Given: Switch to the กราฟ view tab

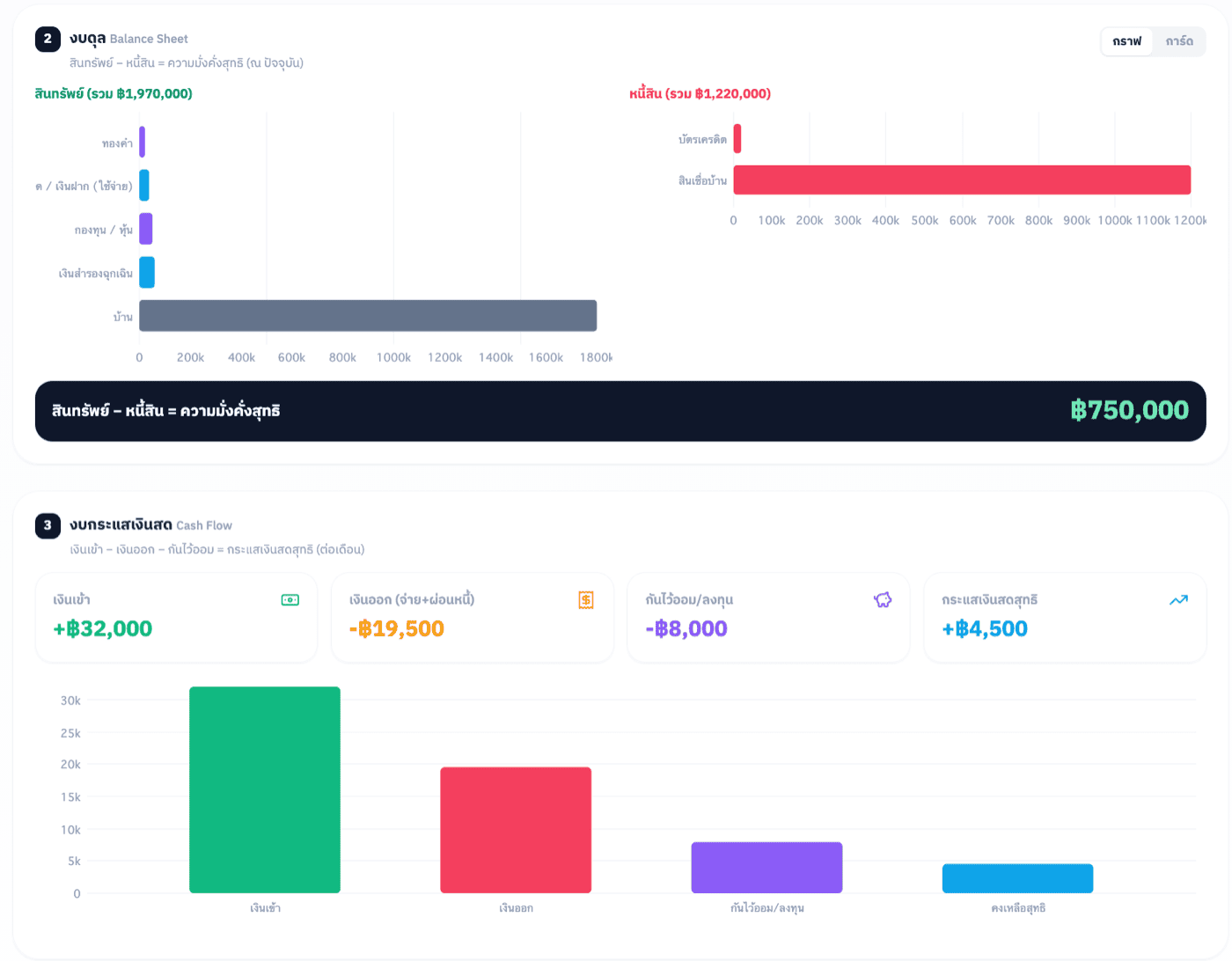Looking at the screenshot, I should click(x=1127, y=41).
